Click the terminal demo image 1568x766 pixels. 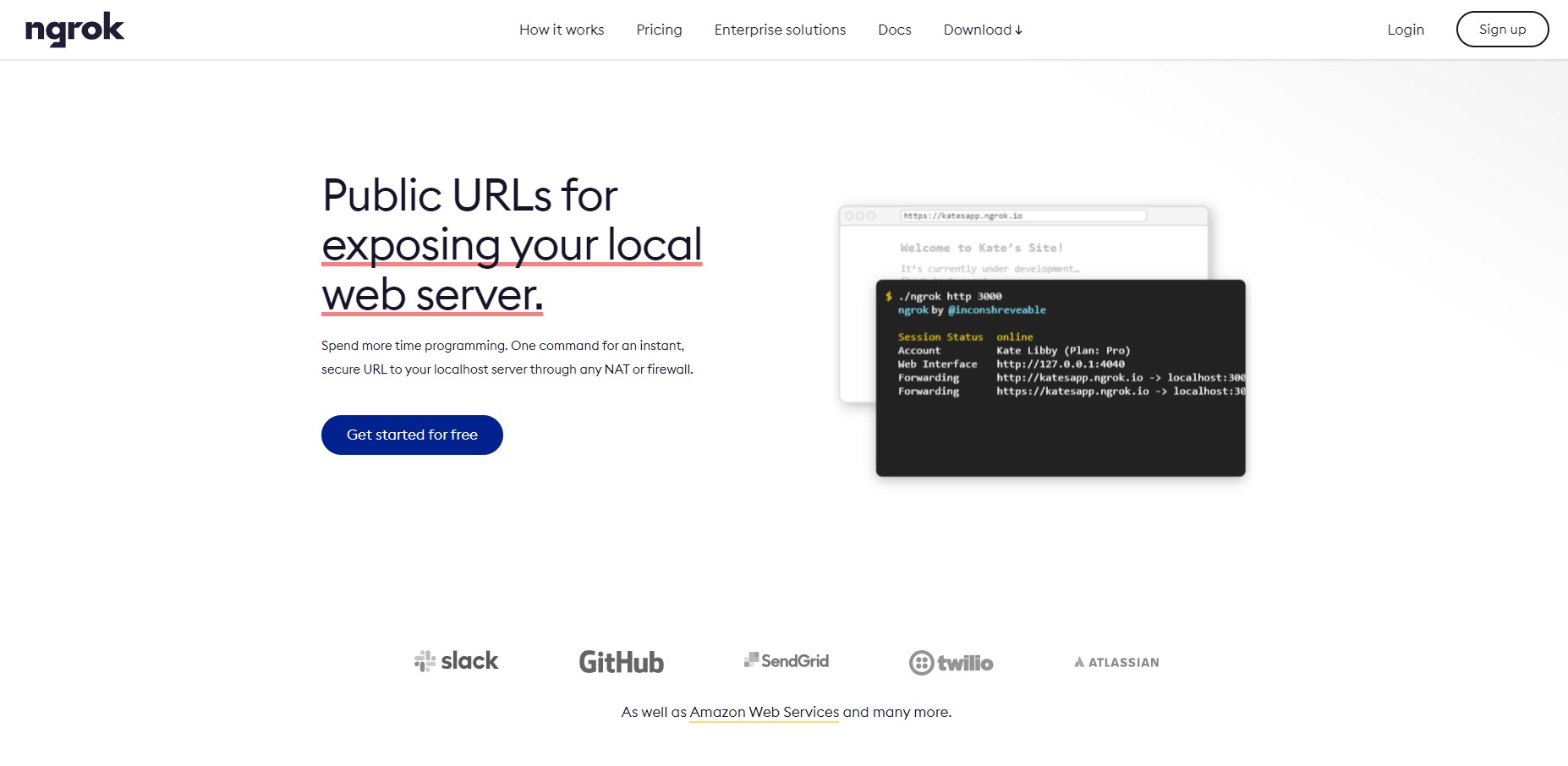(x=1061, y=378)
